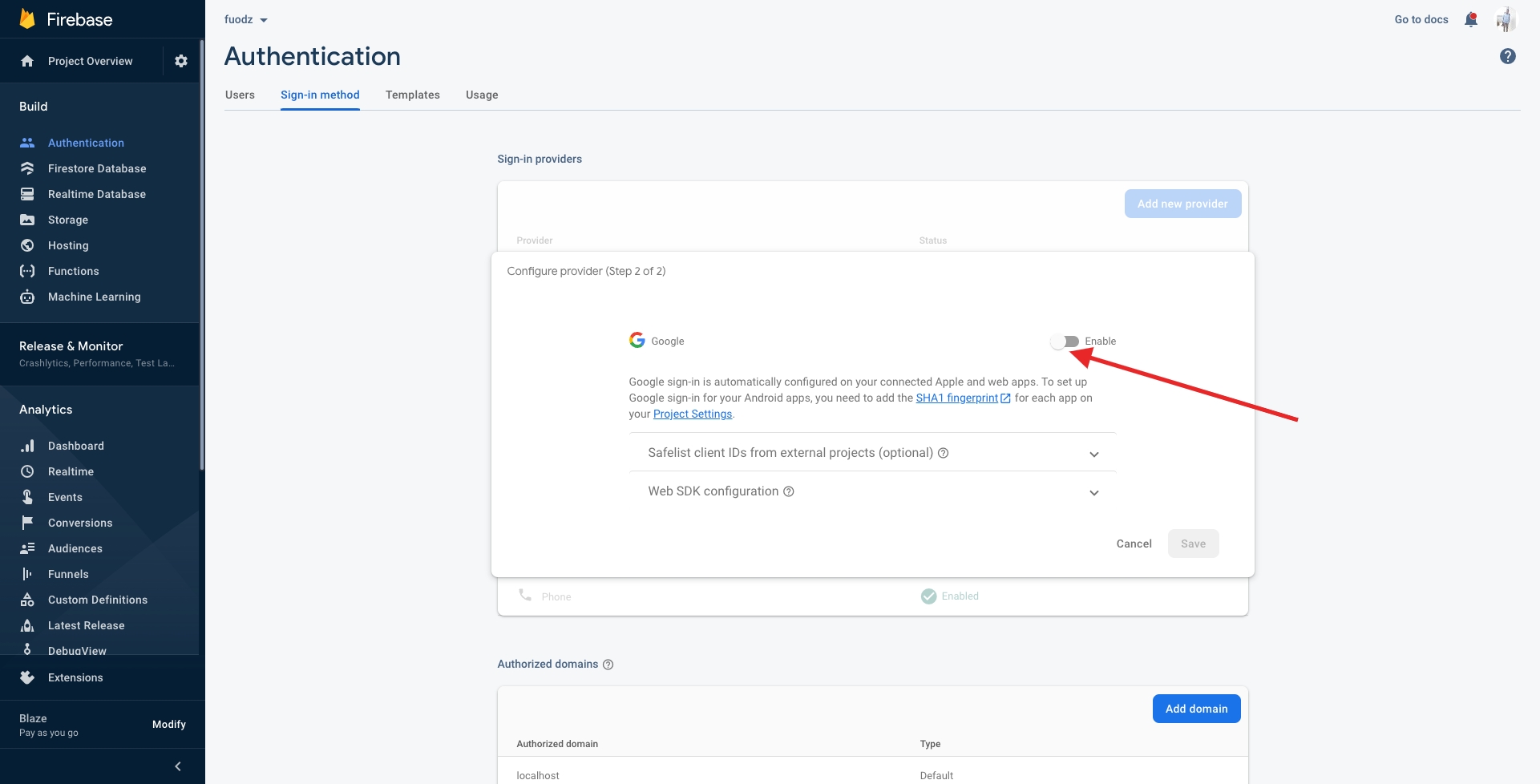Switch to the Templates tab
The image size is (1540, 784).
click(x=412, y=95)
